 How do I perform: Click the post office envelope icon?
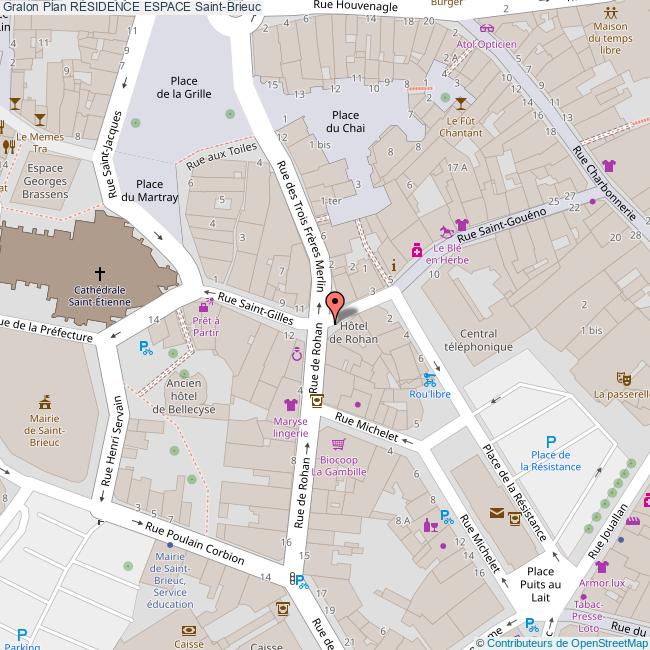tap(496, 513)
